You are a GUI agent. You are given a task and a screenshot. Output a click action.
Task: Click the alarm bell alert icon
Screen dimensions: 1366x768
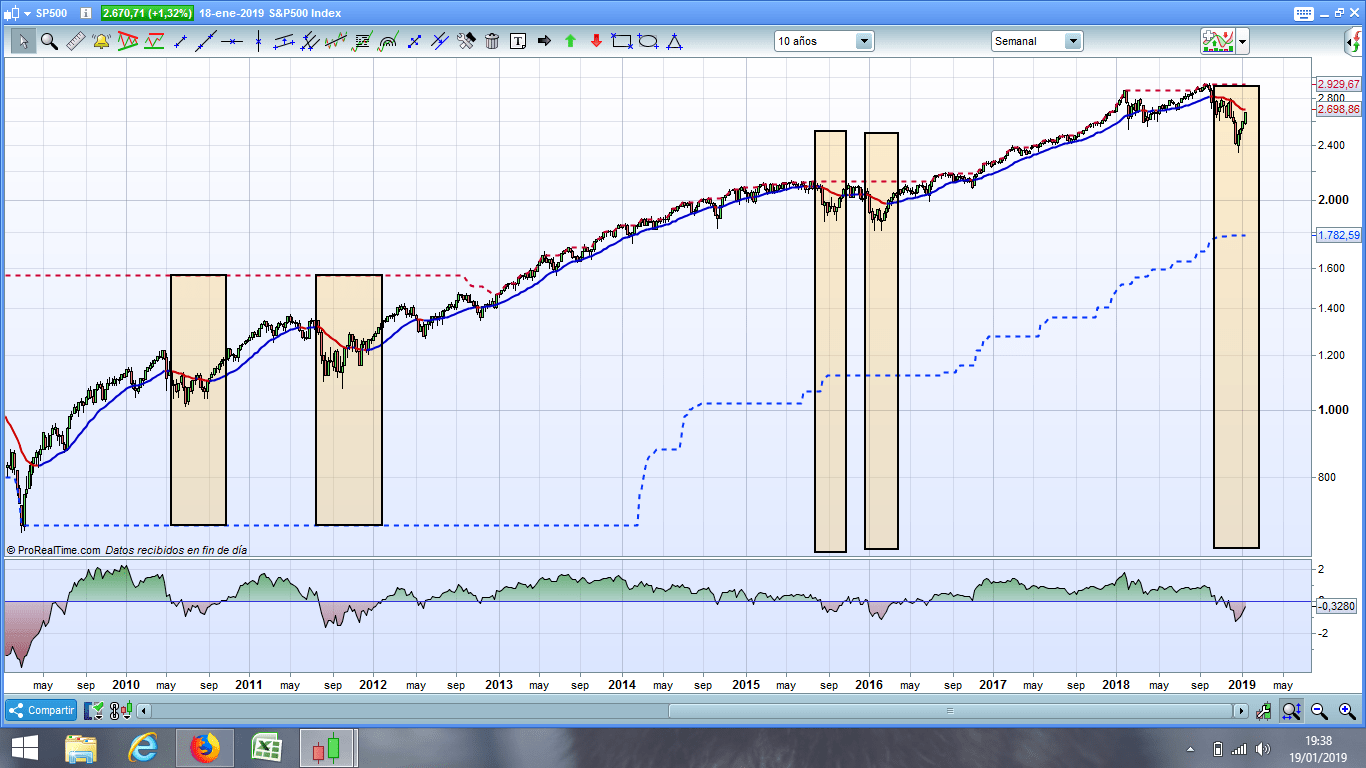click(x=101, y=41)
